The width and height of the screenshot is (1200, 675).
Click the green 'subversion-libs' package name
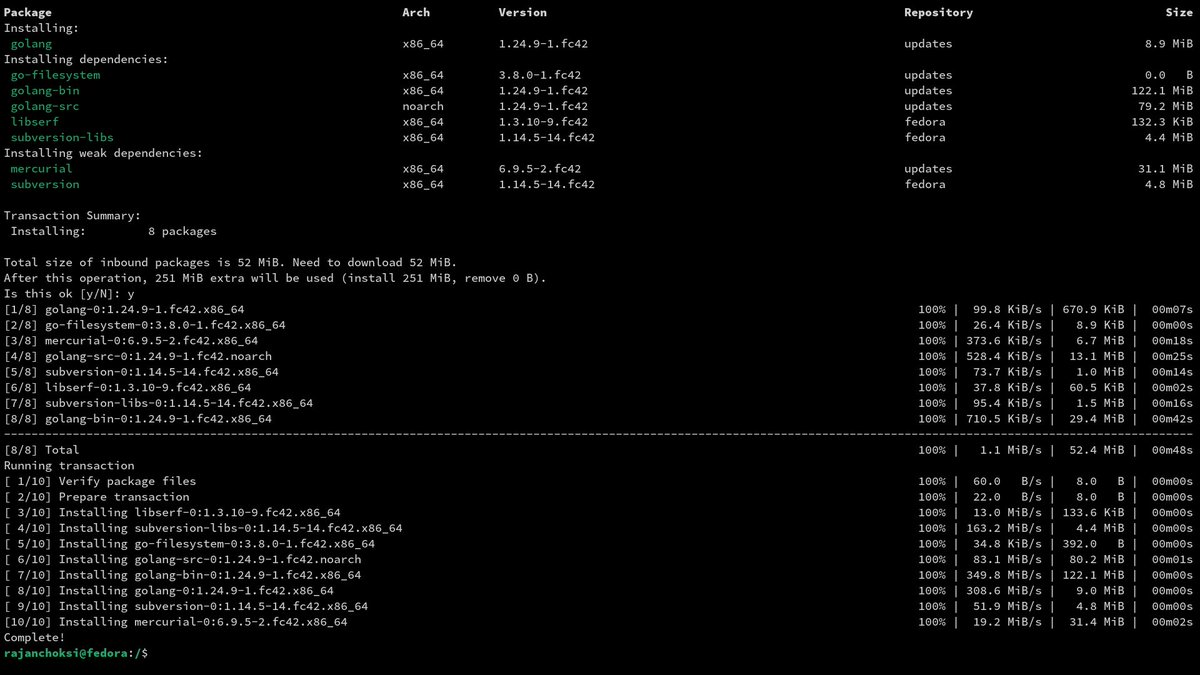62,137
